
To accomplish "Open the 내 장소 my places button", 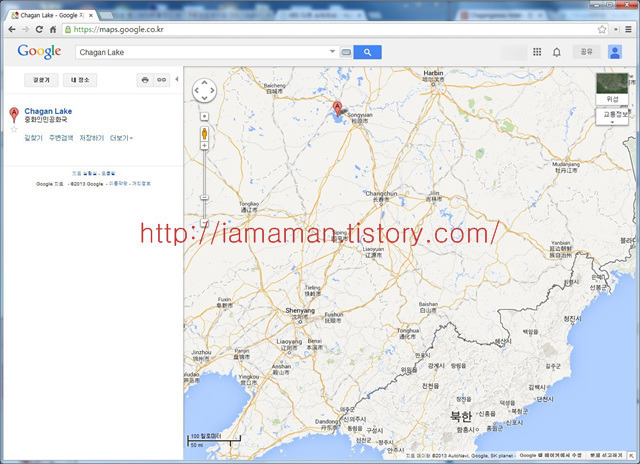I will pyautogui.click(x=80, y=80).
